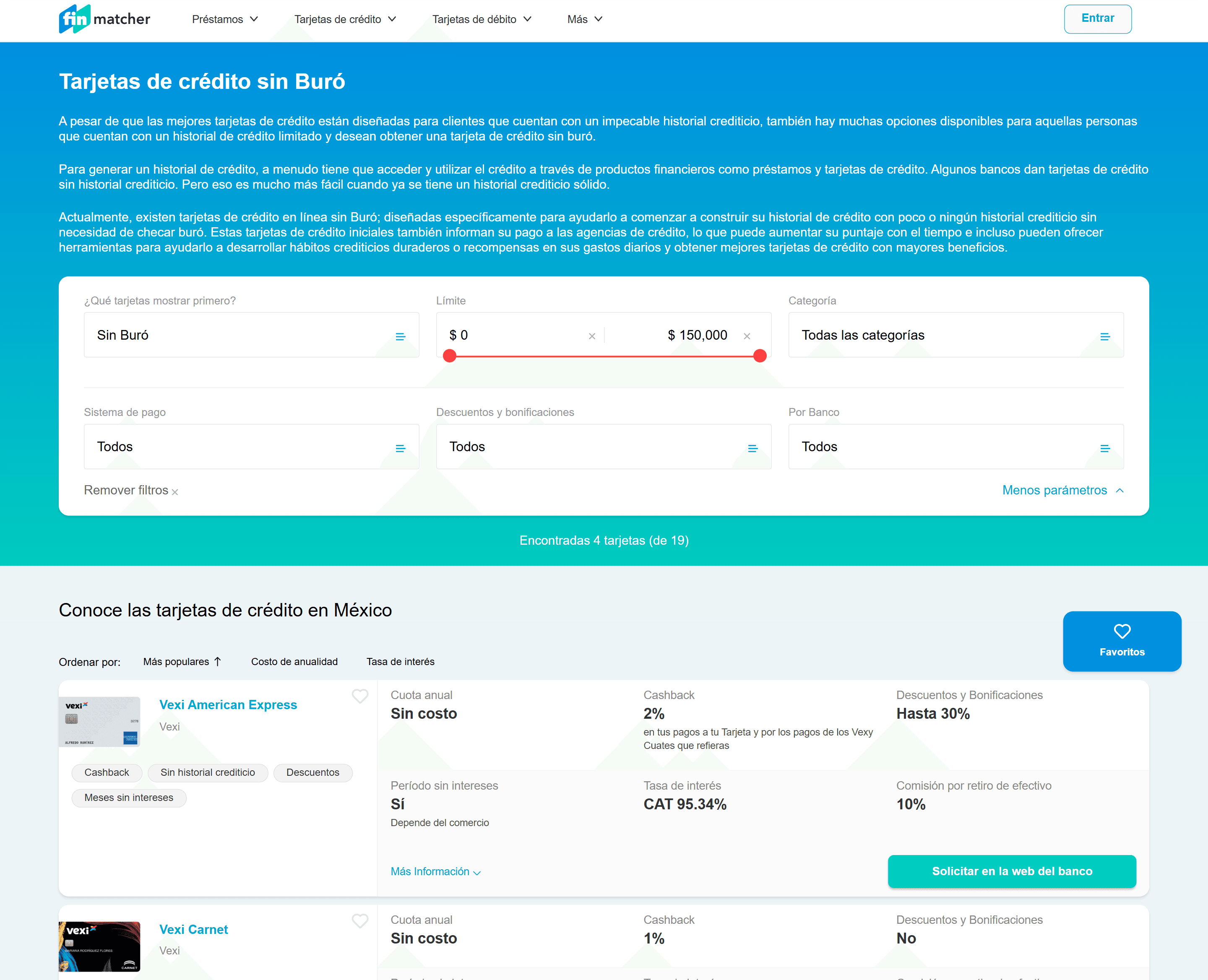The height and width of the screenshot is (980, 1208).
Task: Click Solicitar en la web del banco
Action: (1011, 871)
